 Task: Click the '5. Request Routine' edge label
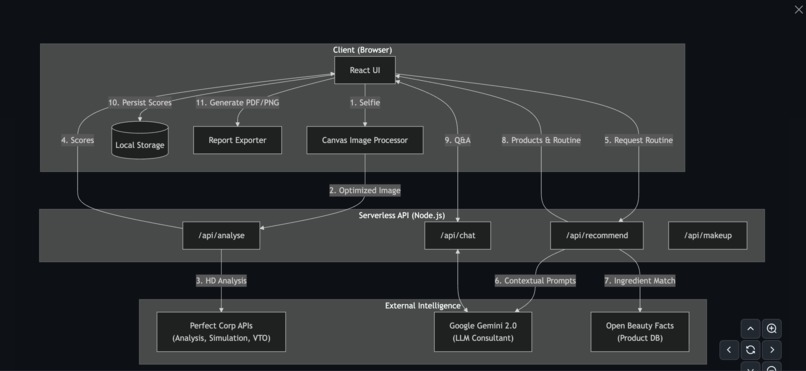click(638, 140)
